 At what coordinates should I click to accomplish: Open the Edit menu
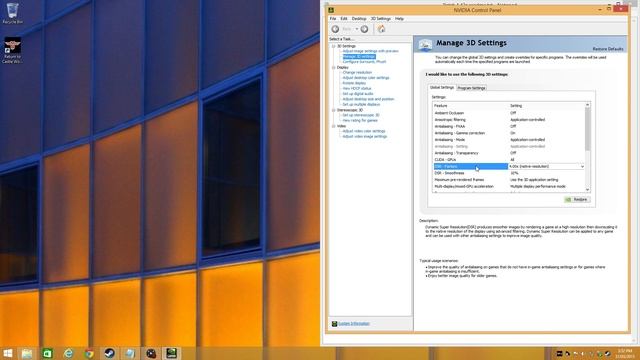344,19
